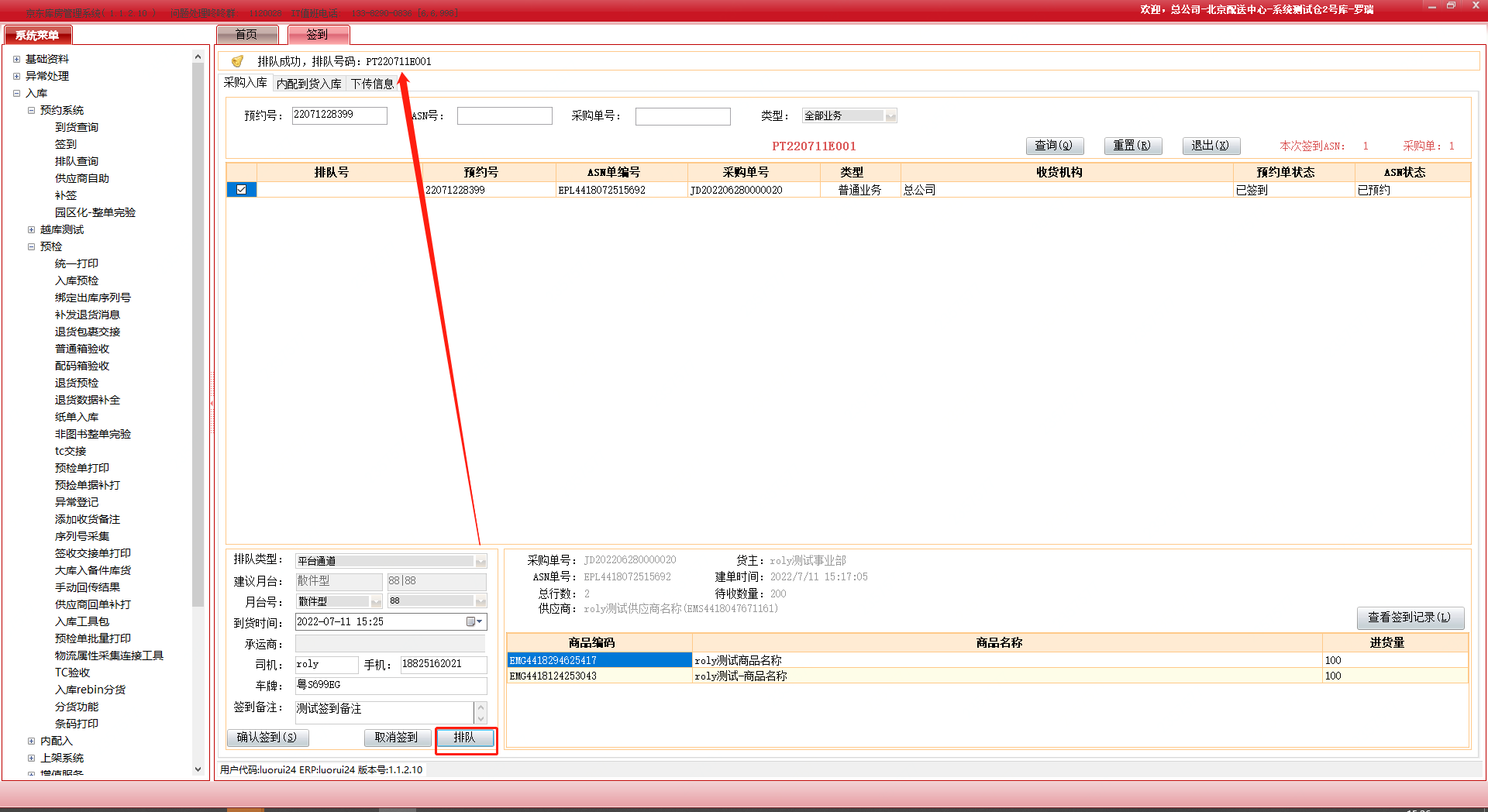The height and width of the screenshot is (812, 1488).
Task: Expand the 基础资料 tree node
Action: (16, 59)
